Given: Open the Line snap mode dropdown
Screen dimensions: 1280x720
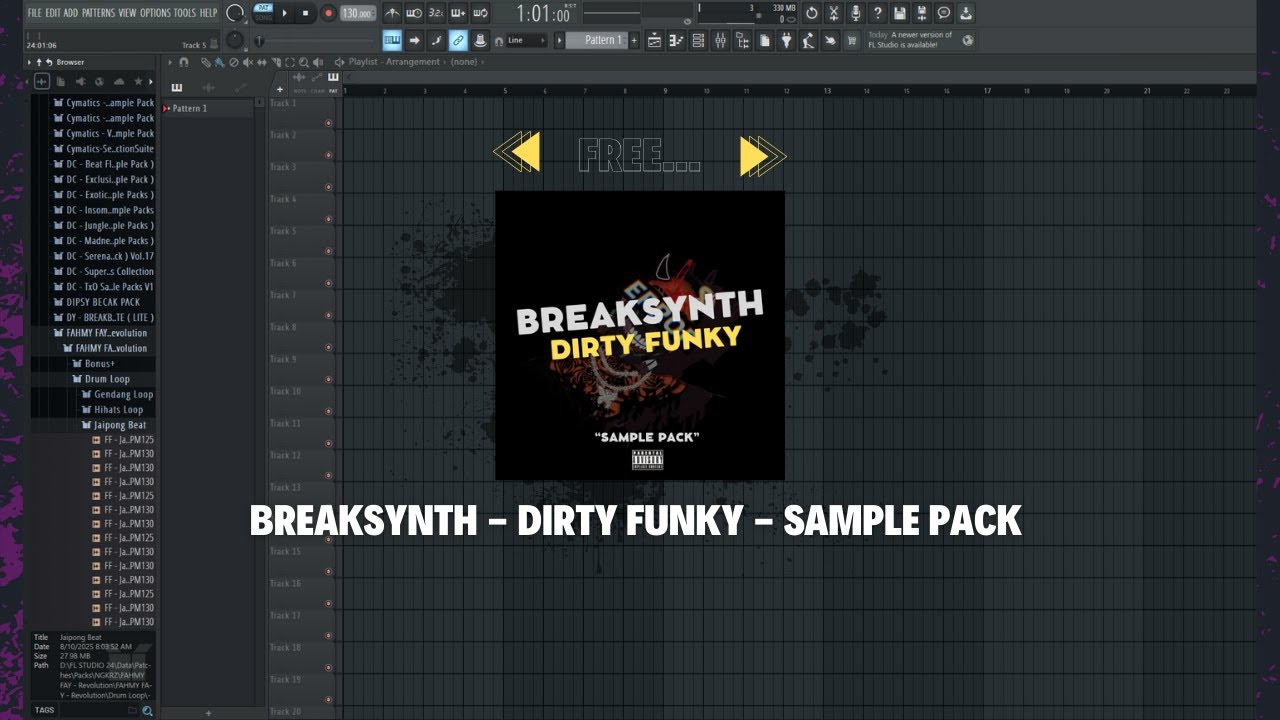Looking at the screenshot, I should [526, 40].
